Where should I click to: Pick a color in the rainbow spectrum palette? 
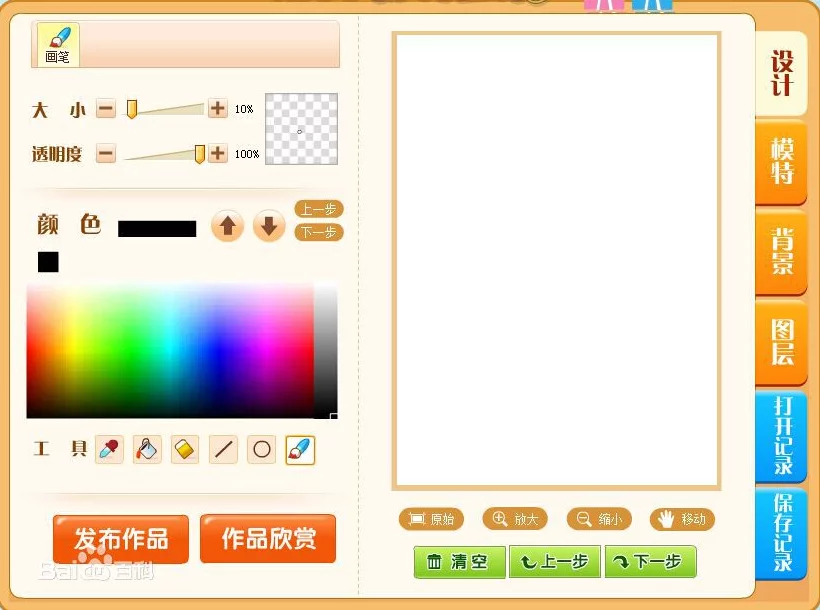click(x=170, y=351)
